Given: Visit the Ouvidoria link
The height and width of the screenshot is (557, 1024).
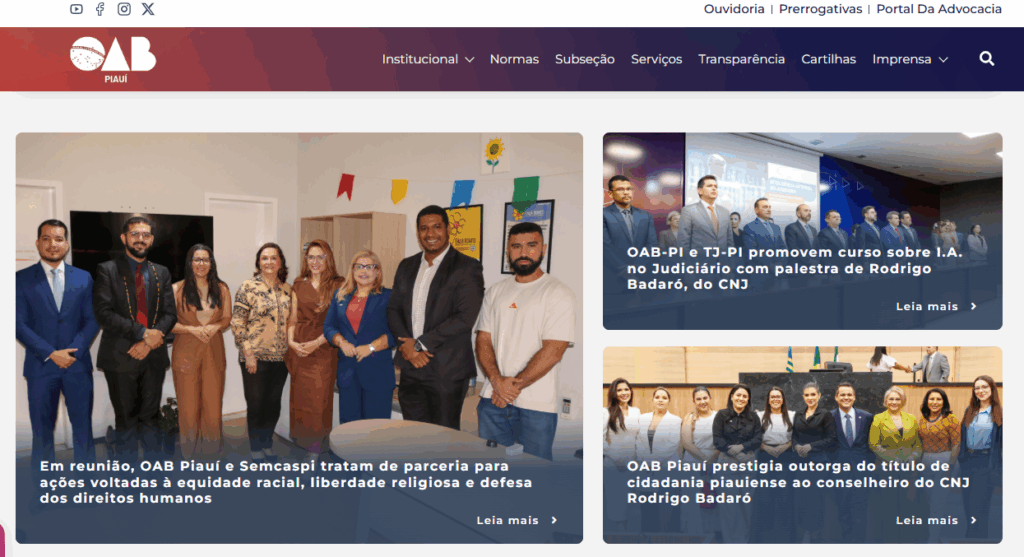Looking at the screenshot, I should click(733, 9).
